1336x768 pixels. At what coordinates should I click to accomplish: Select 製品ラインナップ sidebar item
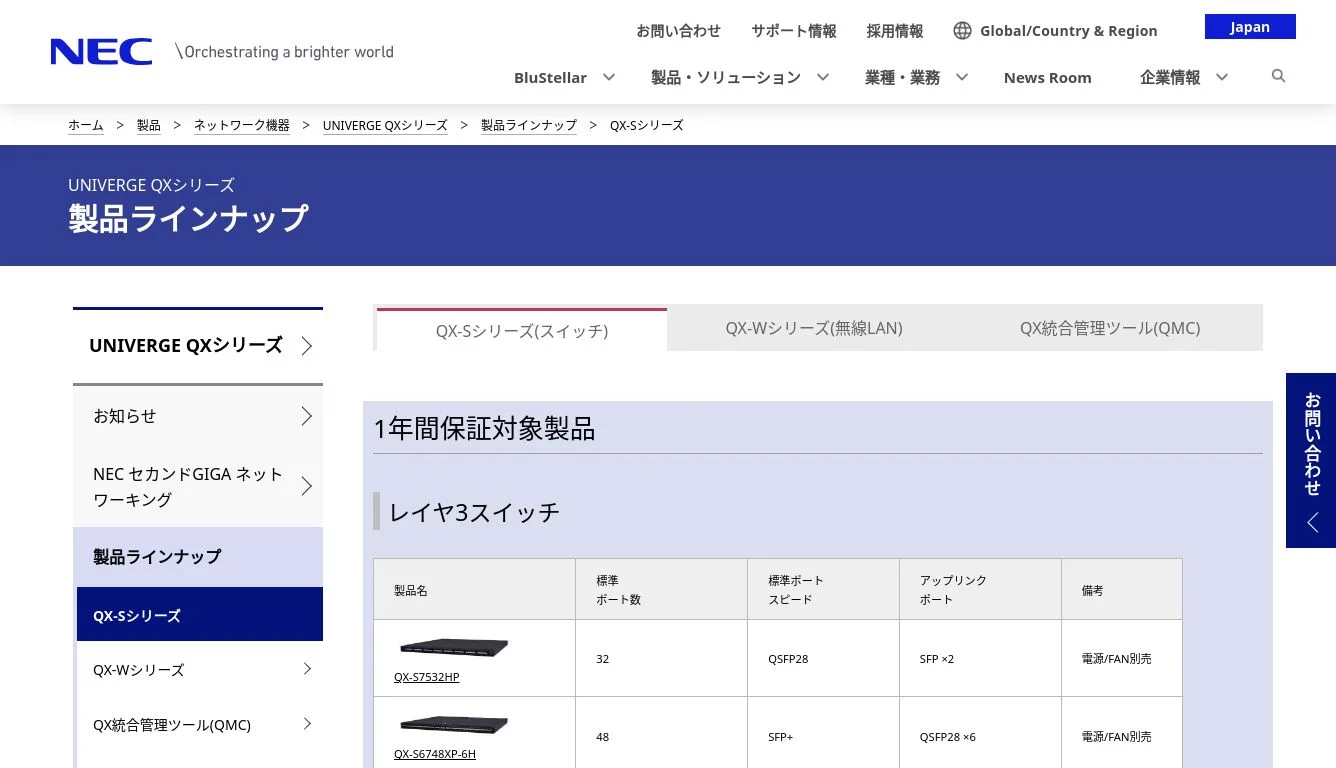pyautogui.click(x=198, y=556)
